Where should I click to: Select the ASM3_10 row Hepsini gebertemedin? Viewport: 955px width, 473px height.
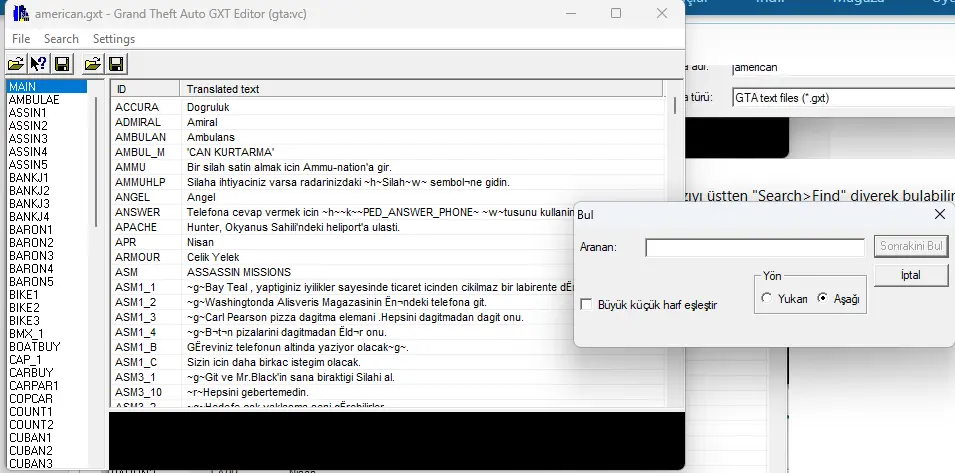click(389, 393)
